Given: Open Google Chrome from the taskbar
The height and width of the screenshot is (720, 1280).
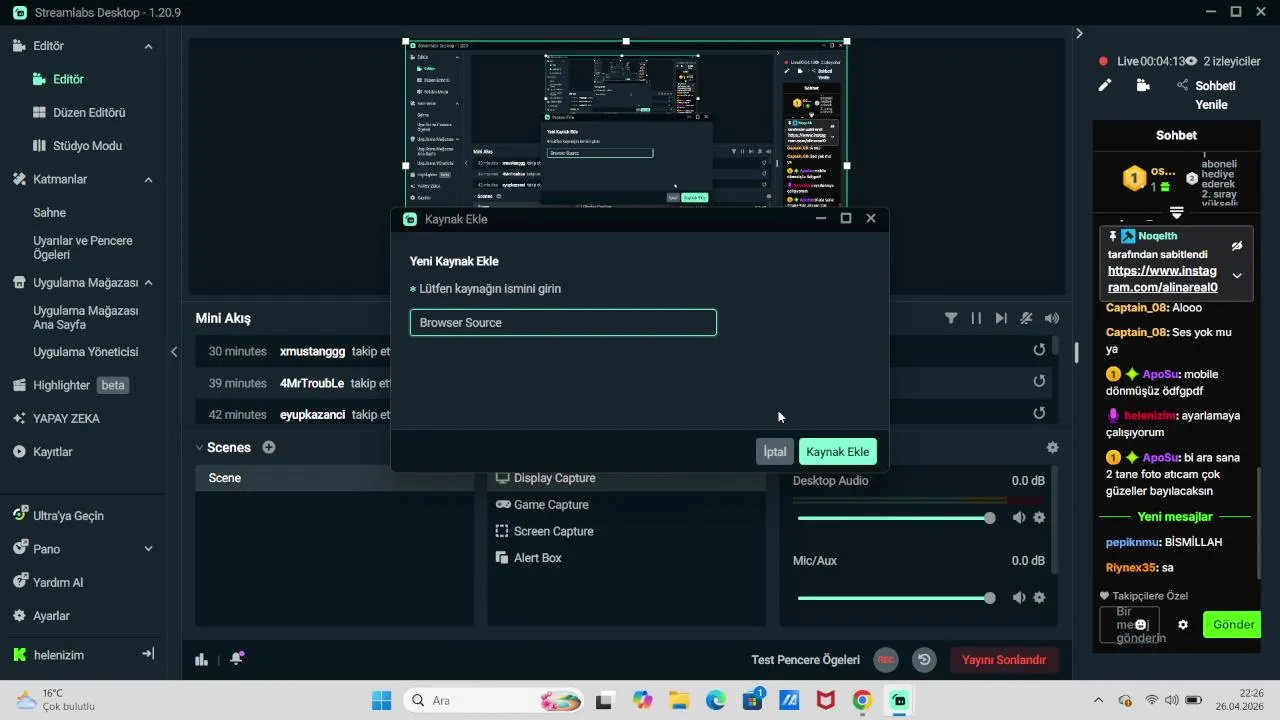Looking at the screenshot, I should click(x=862, y=700).
